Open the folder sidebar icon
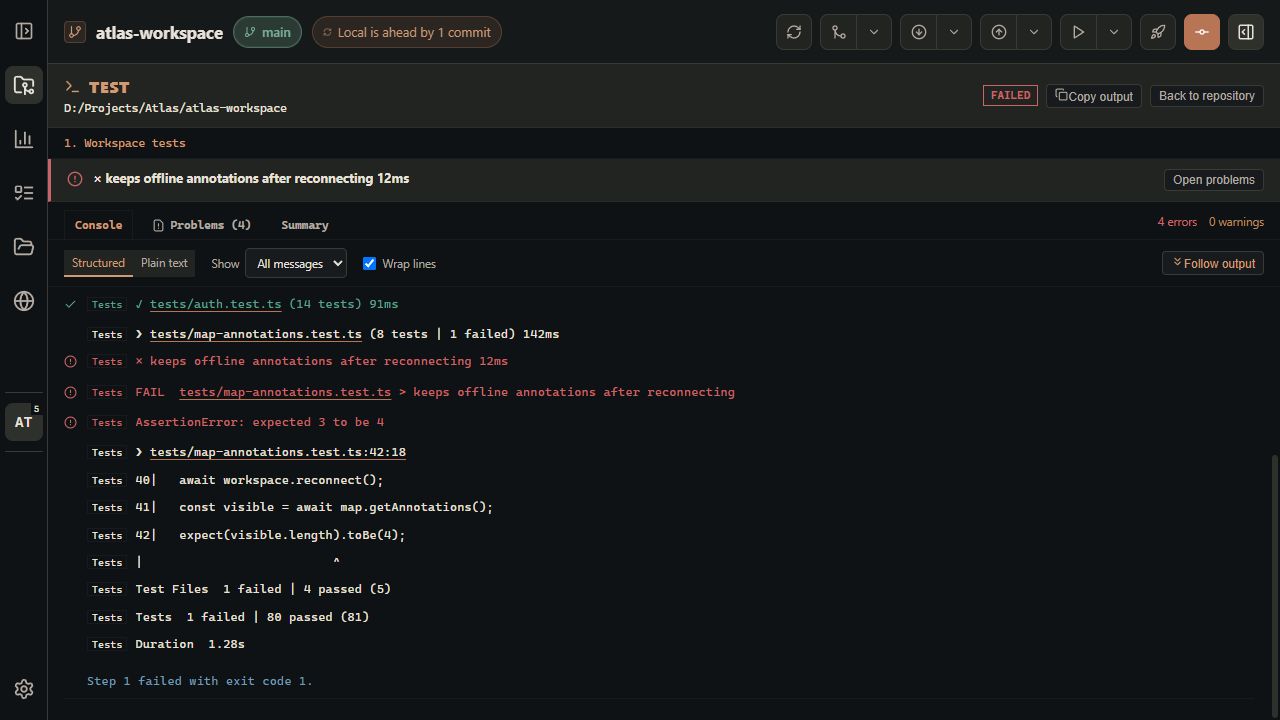Screen dimensions: 1280x720 click(x=24, y=247)
